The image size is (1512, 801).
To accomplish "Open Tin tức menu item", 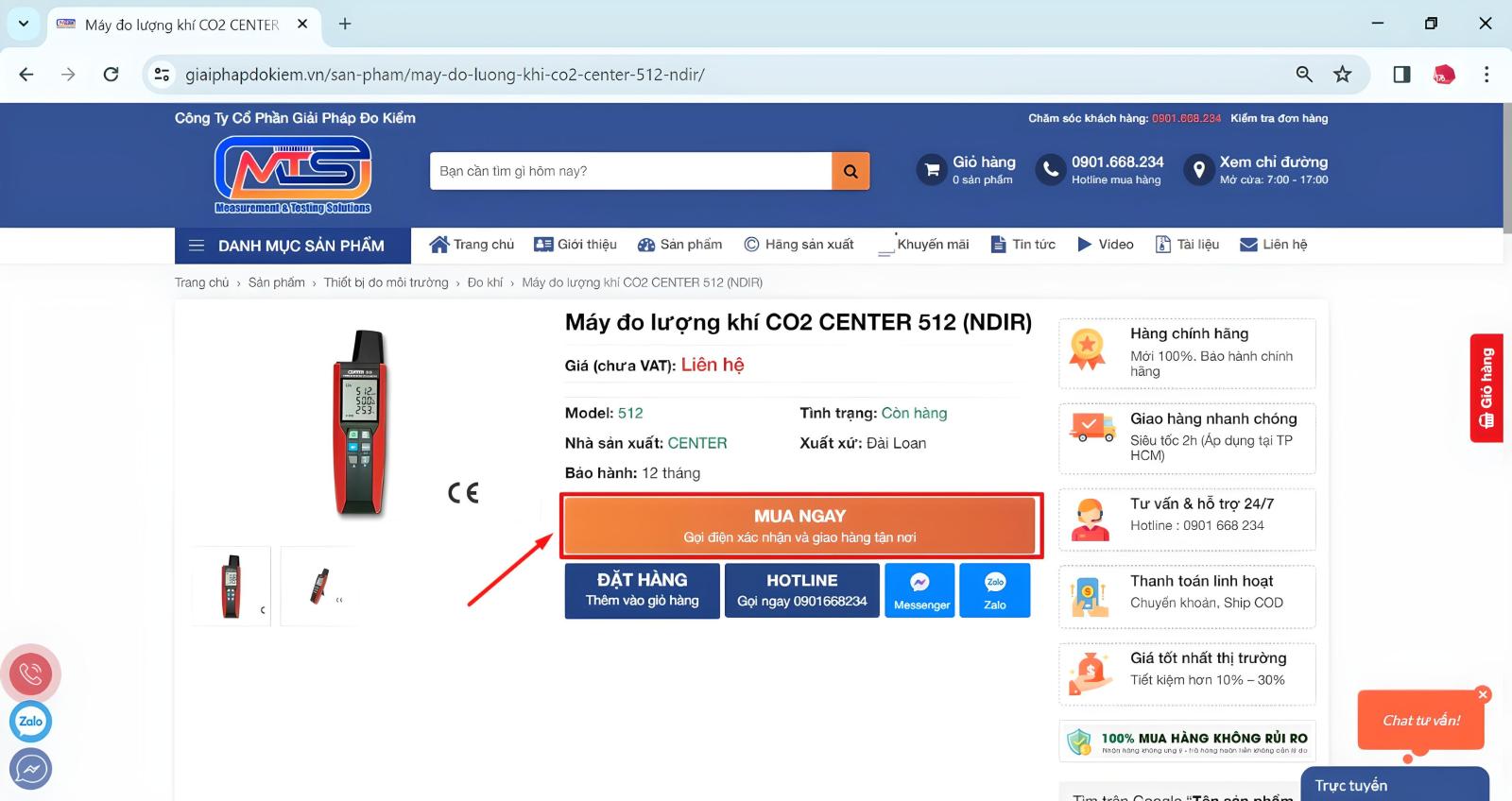I will [1022, 245].
